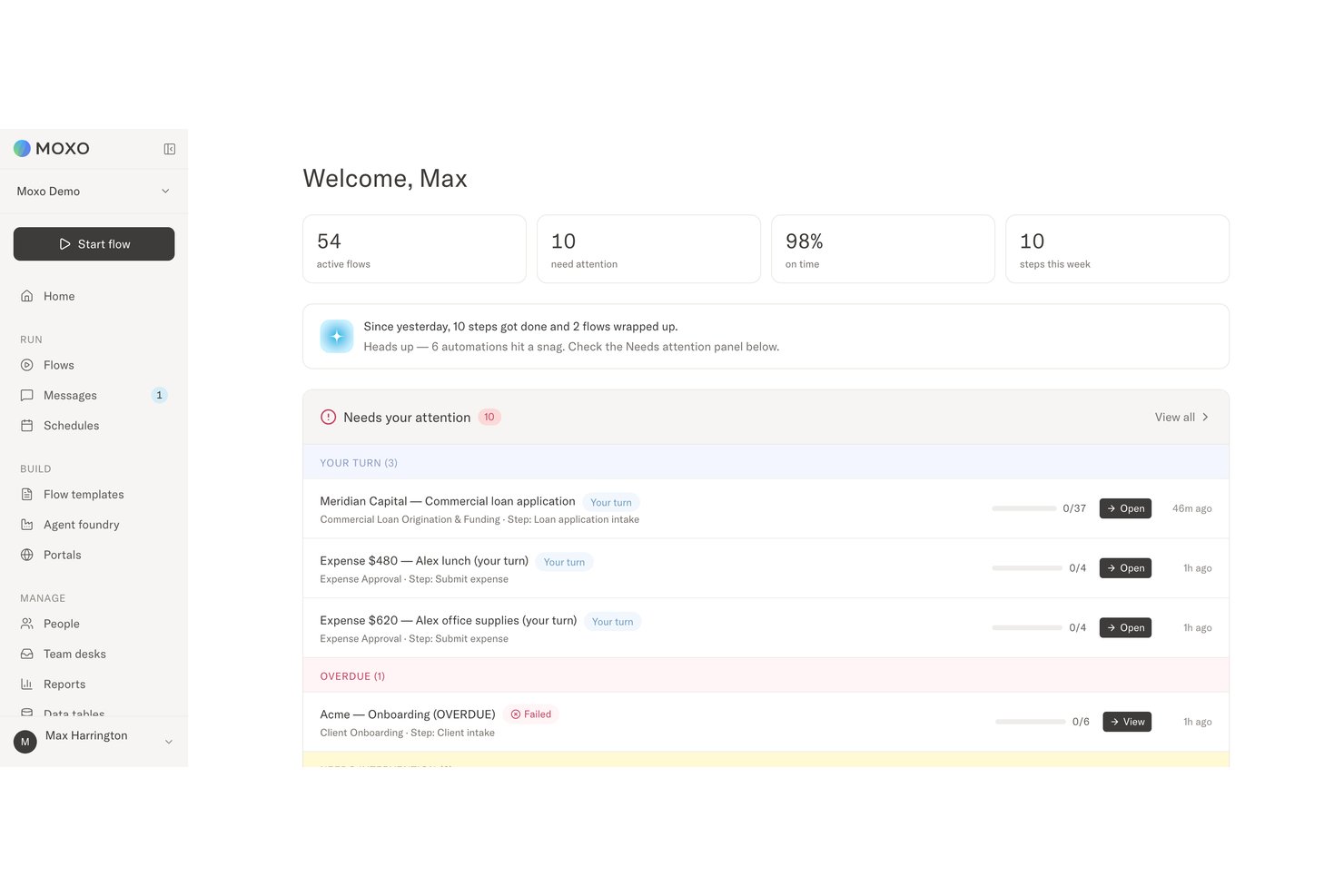Click the Agent foundry factory icon
The image size is (1344, 896).
[27, 525]
